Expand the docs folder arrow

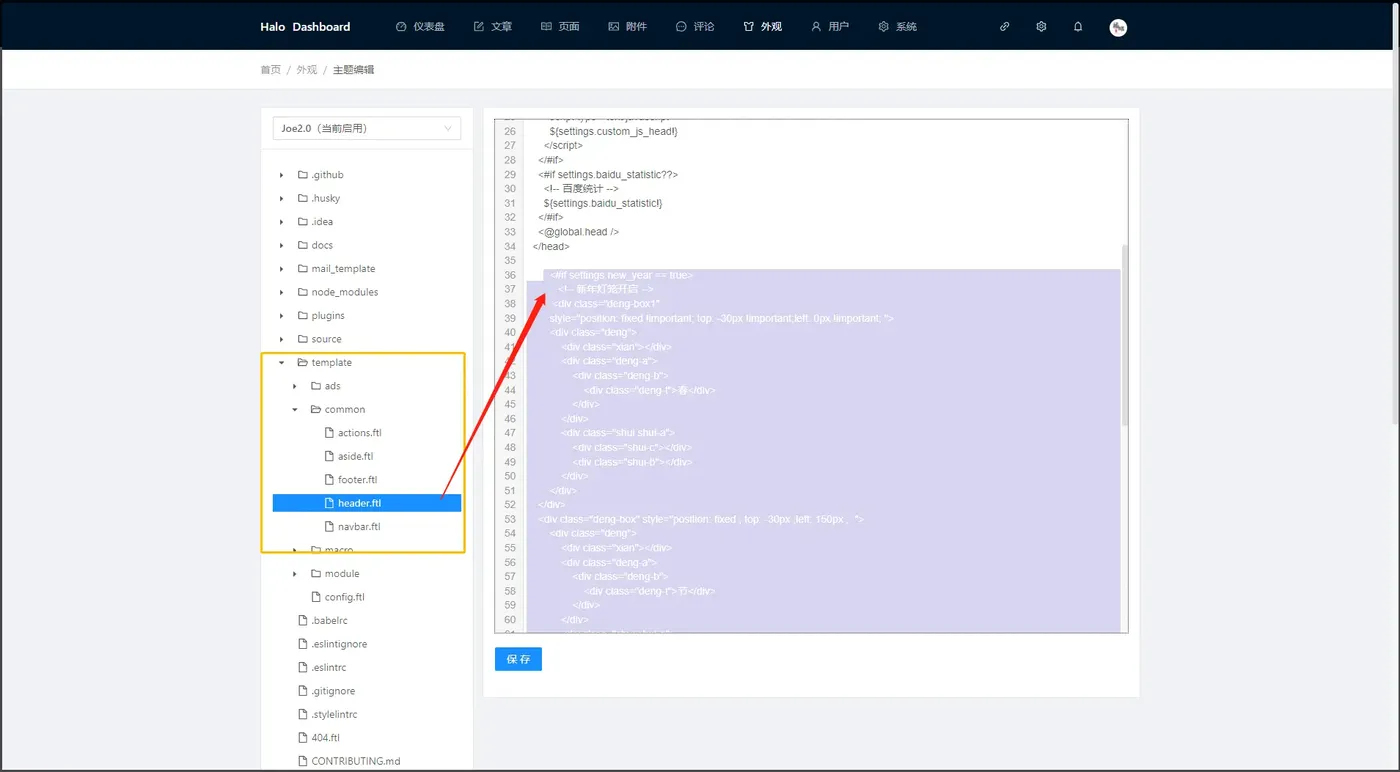282,245
